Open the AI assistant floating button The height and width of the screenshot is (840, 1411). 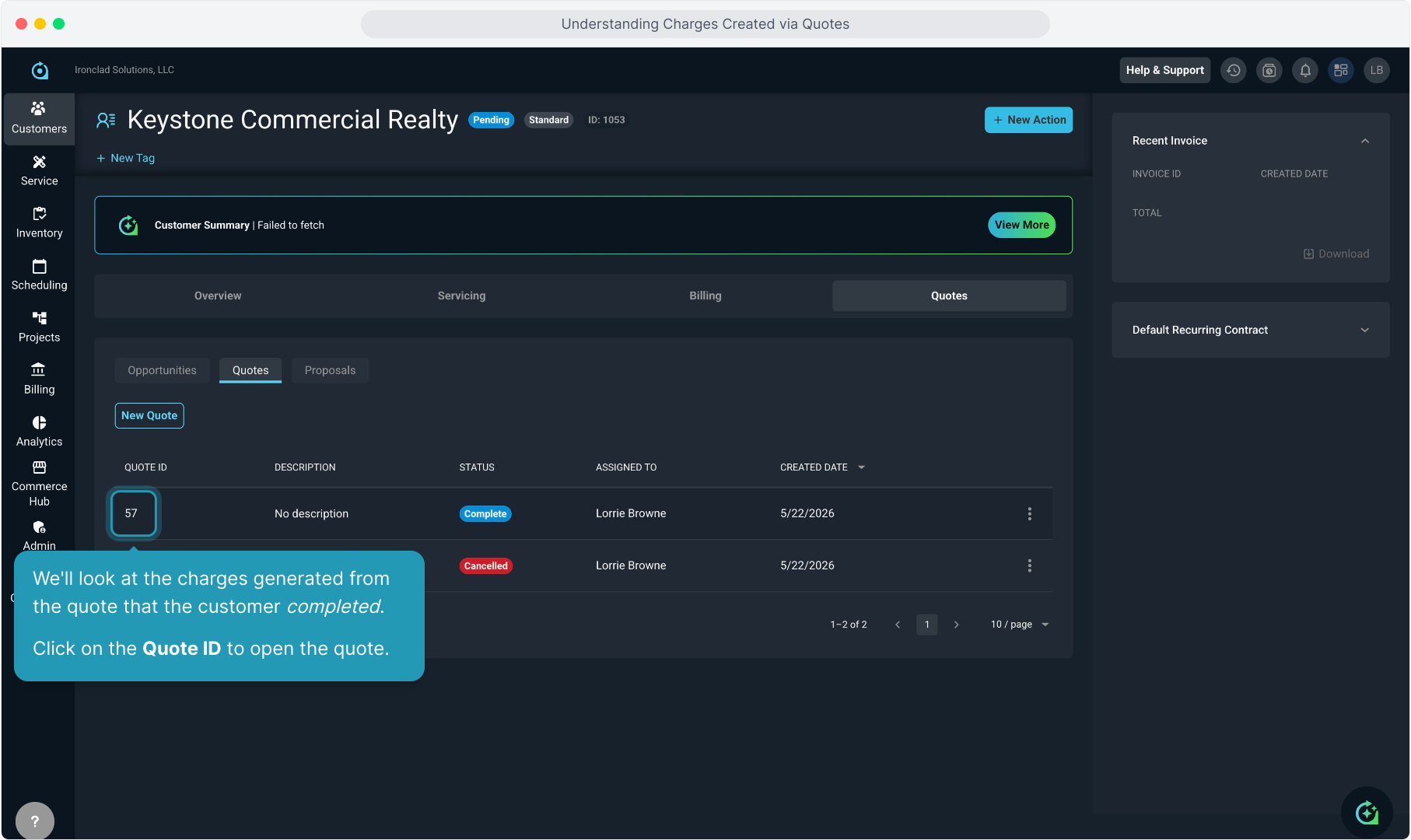coord(1367,813)
